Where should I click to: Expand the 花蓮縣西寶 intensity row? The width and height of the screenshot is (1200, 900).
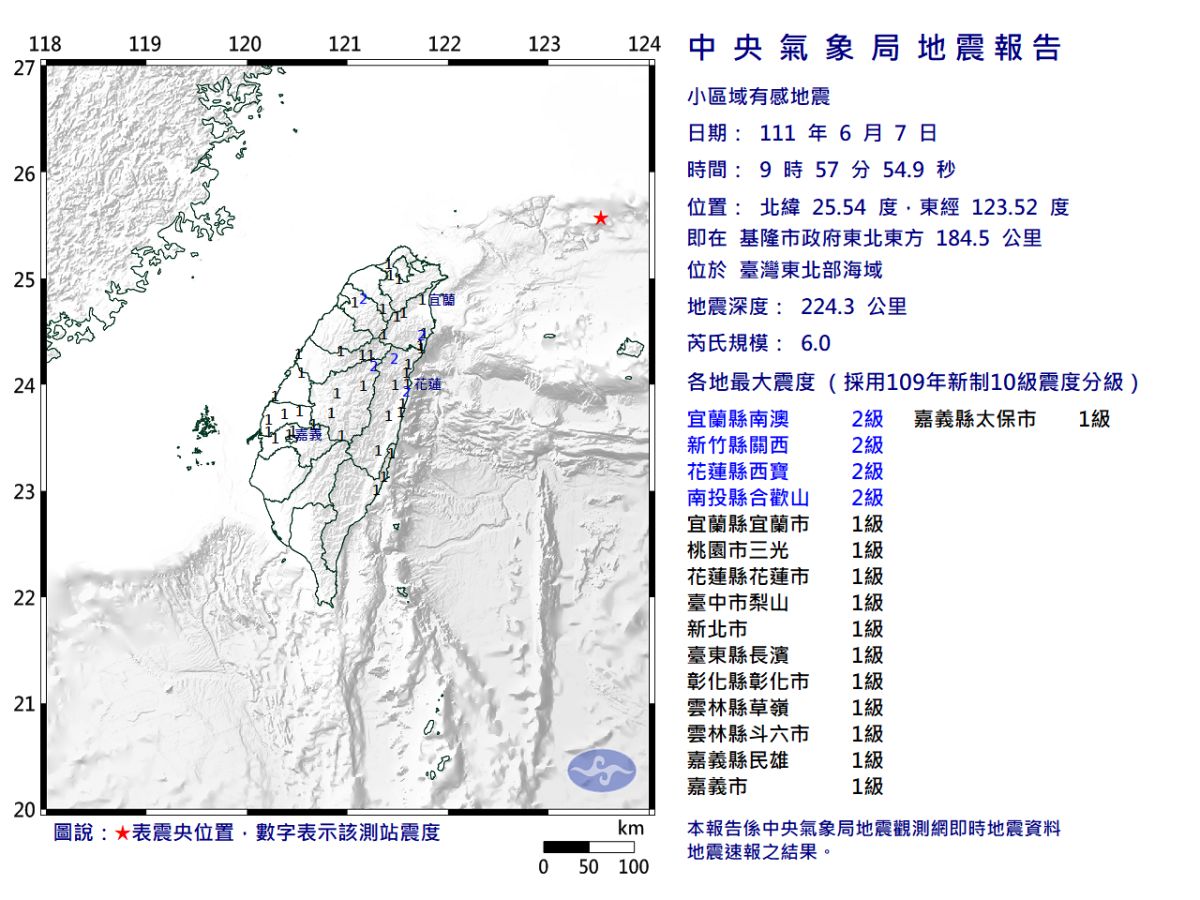point(740,472)
